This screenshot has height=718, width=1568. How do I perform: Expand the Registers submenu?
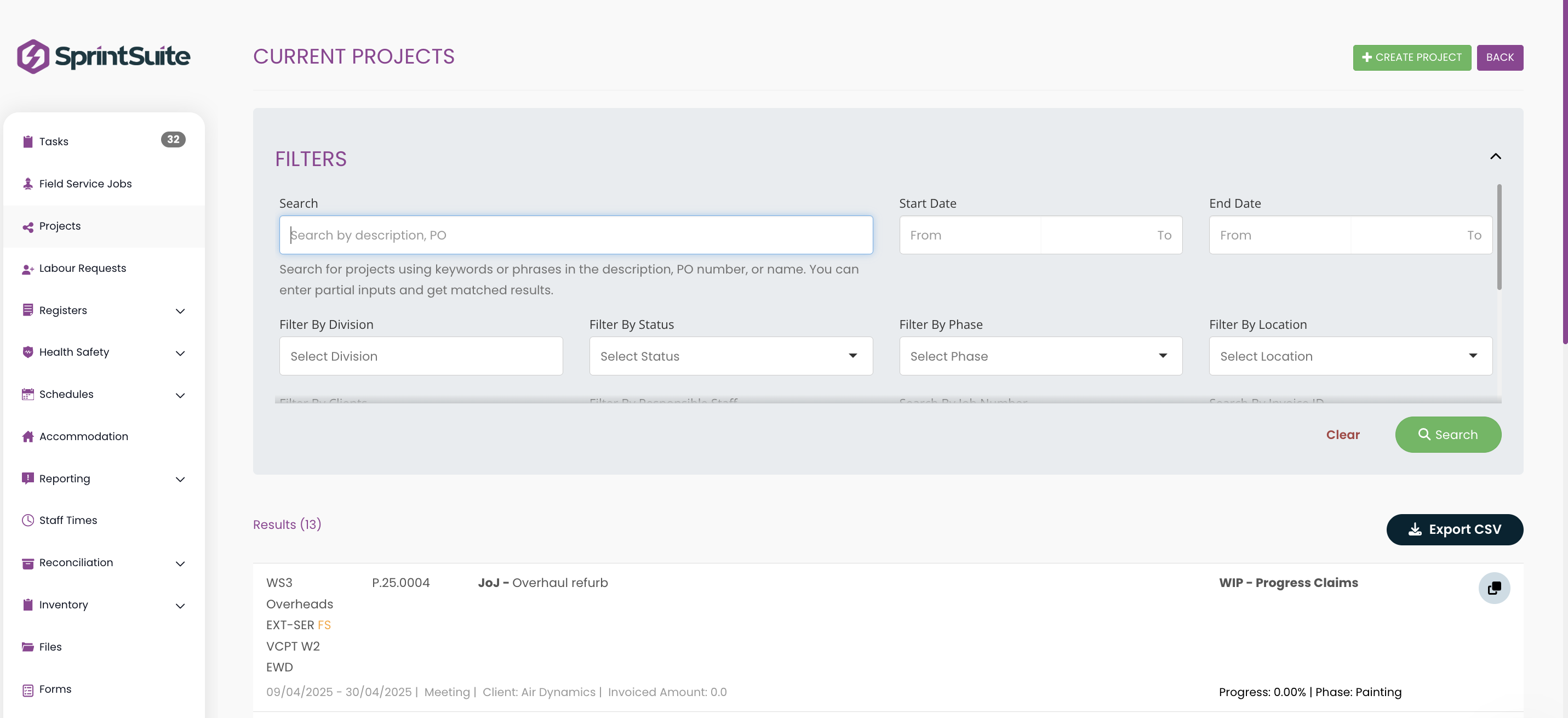(x=180, y=311)
